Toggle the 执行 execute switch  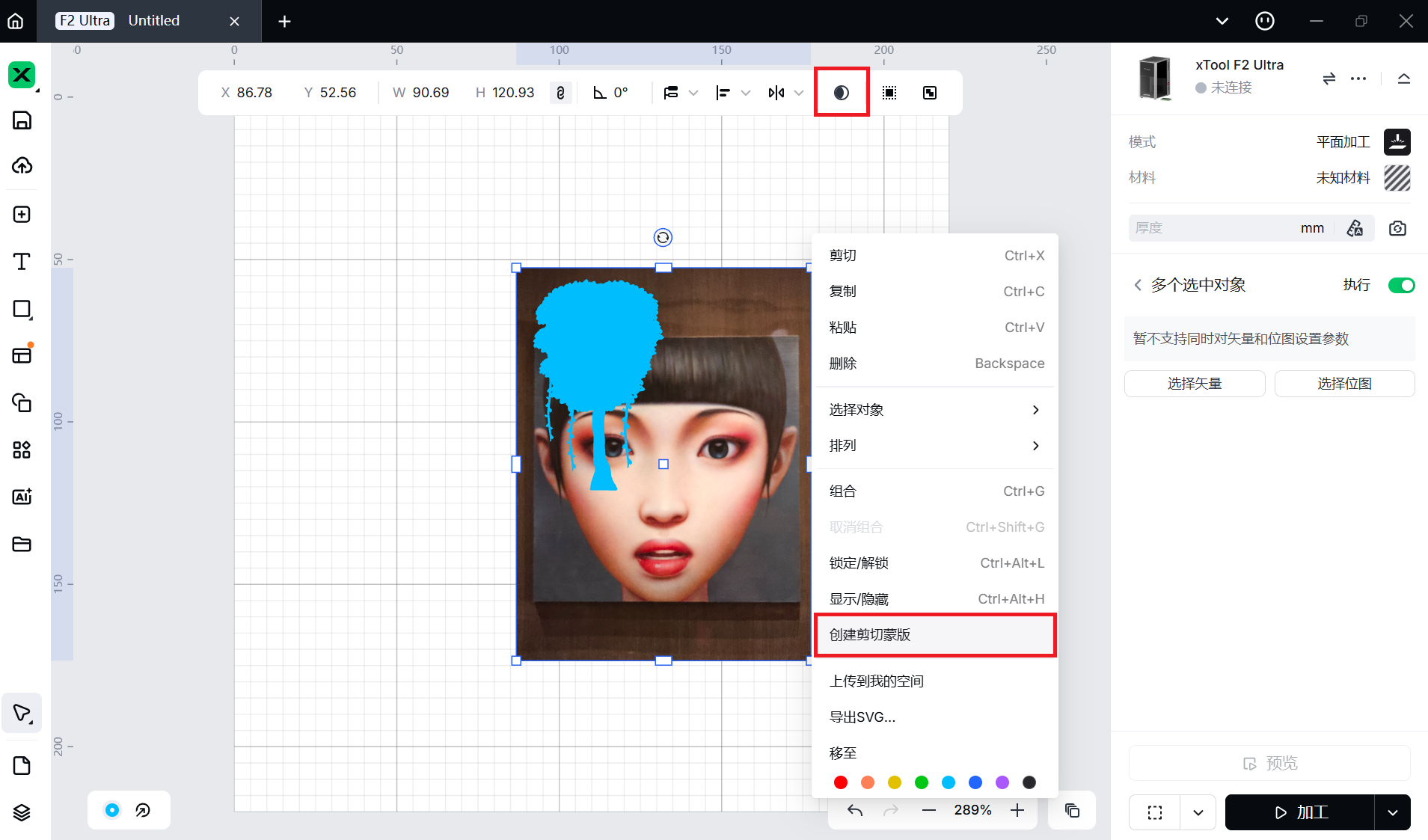click(x=1401, y=285)
